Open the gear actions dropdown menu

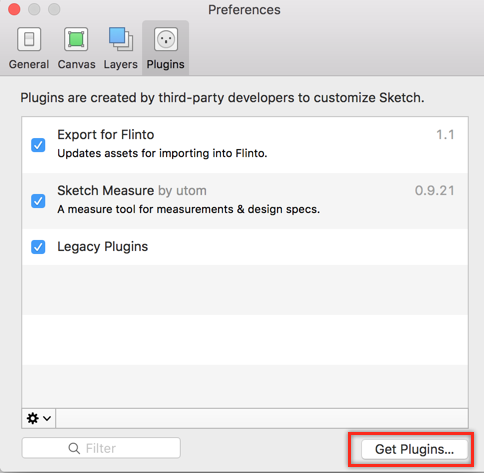[x=39, y=418]
